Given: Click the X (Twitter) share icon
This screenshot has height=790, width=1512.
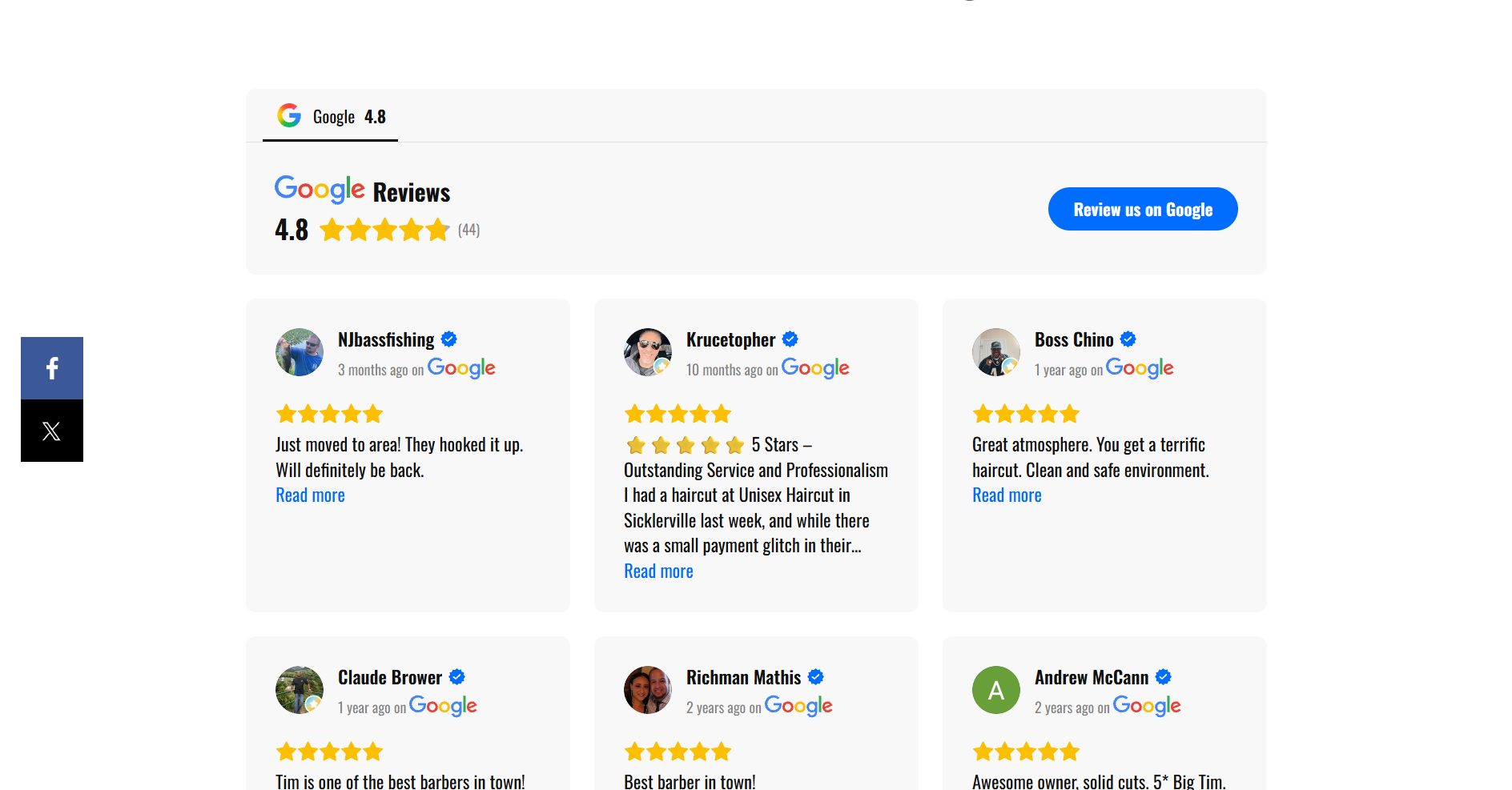Looking at the screenshot, I should (52, 431).
